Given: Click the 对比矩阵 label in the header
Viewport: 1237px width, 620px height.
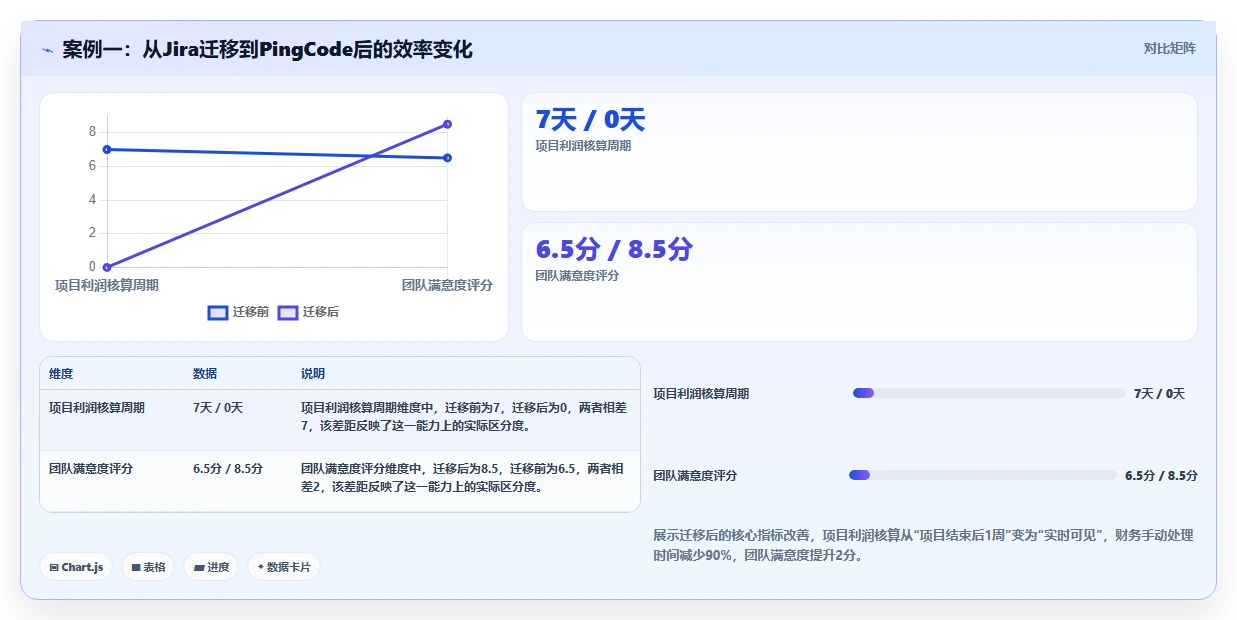Looking at the screenshot, I should point(1169,48).
